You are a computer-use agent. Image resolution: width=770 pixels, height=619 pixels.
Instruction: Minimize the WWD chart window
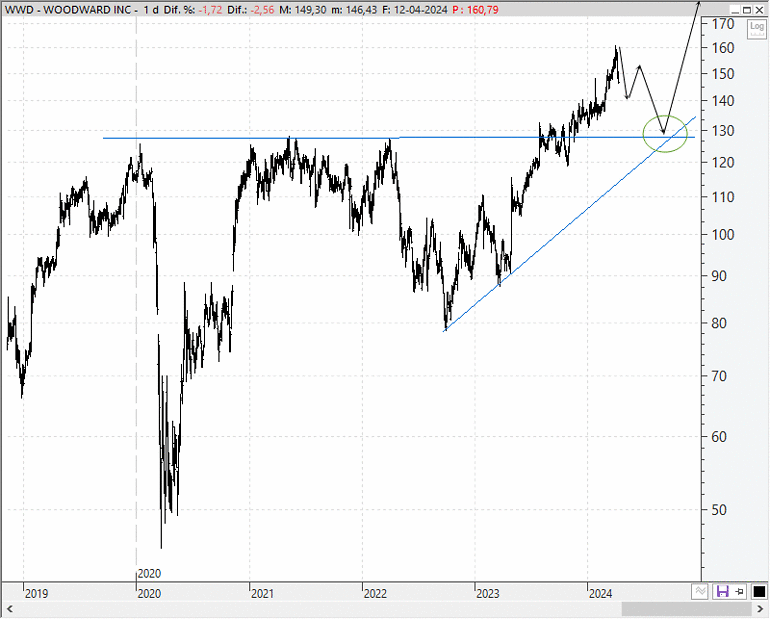click(x=735, y=10)
